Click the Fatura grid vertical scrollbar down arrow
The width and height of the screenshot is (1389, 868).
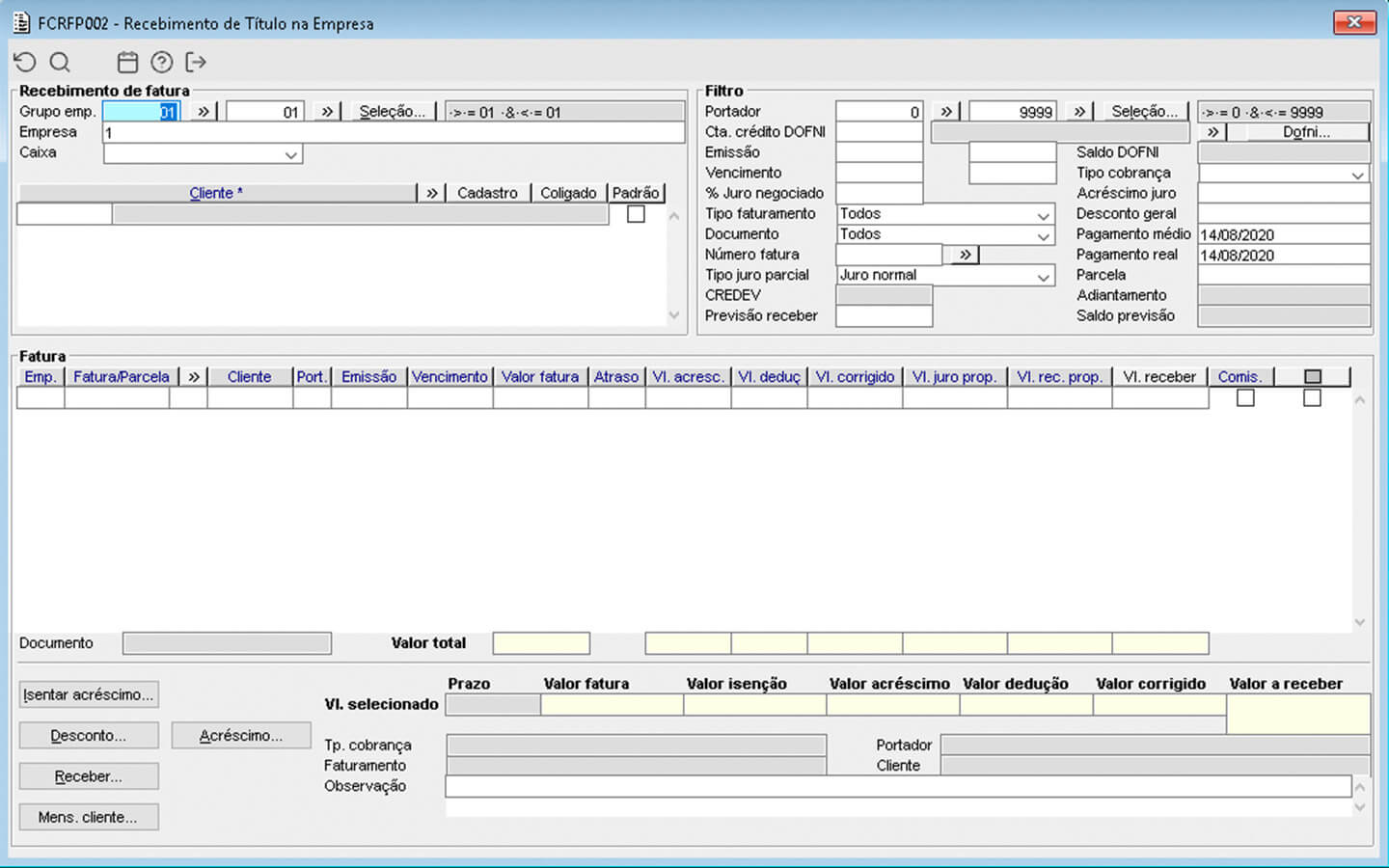click(1360, 623)
